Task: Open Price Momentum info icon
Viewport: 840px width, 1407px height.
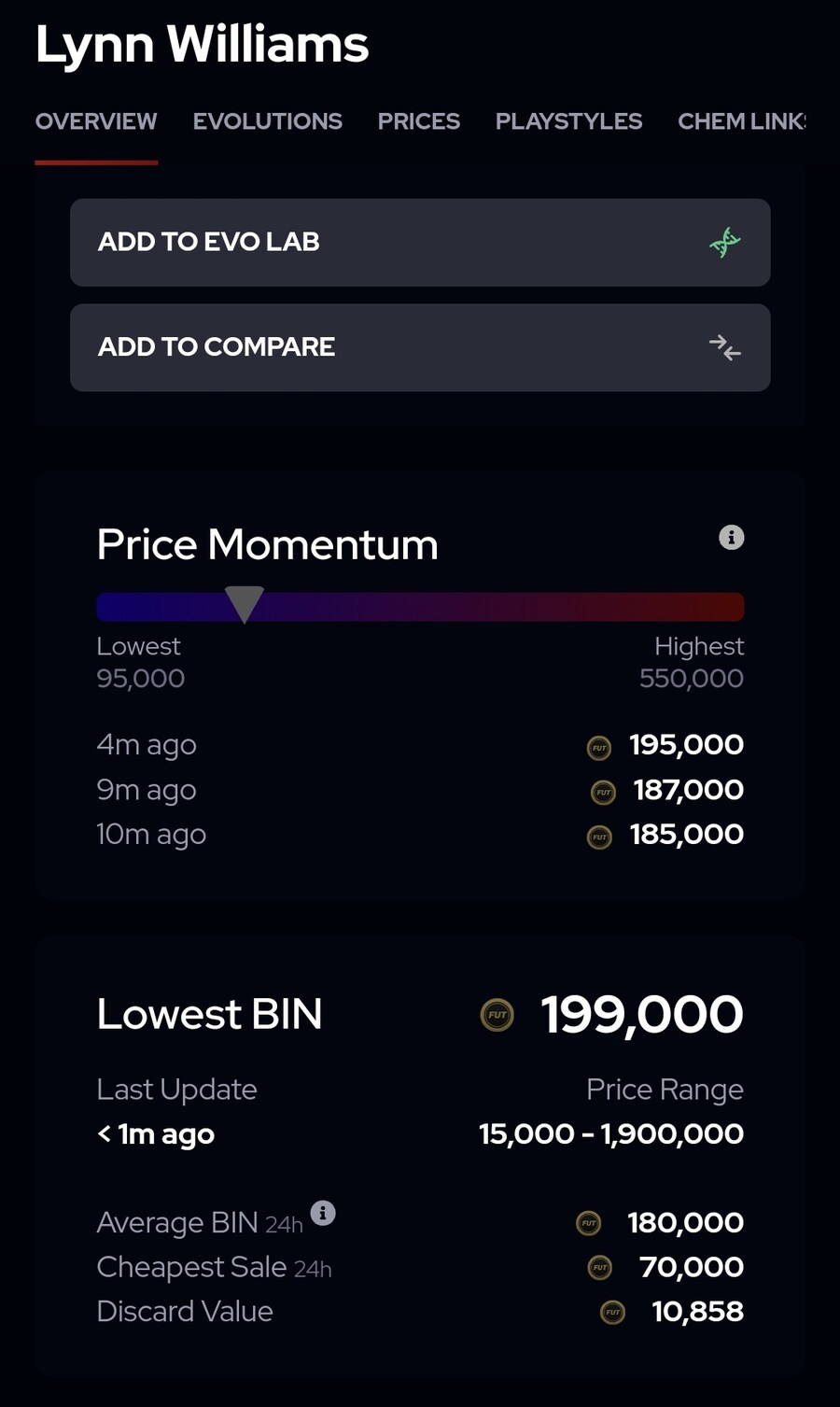Action: 732,538
